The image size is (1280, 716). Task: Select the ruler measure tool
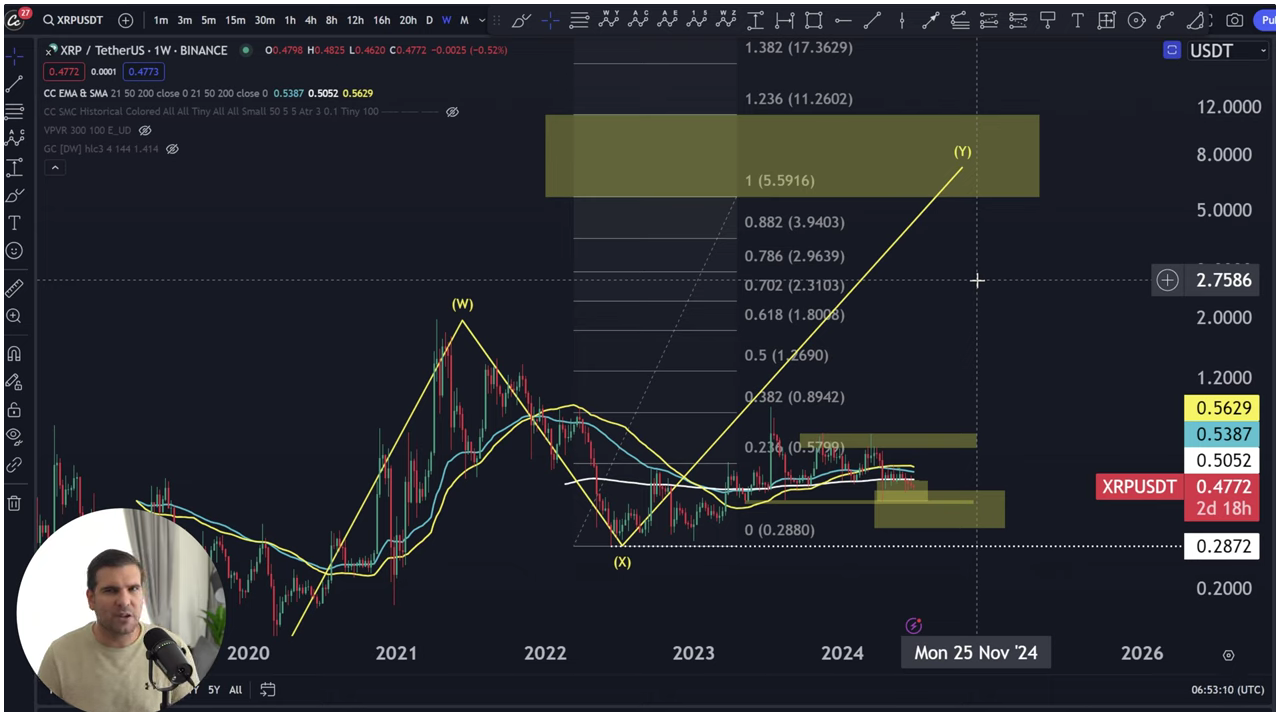pyautogui.click(x=14, y=288)
